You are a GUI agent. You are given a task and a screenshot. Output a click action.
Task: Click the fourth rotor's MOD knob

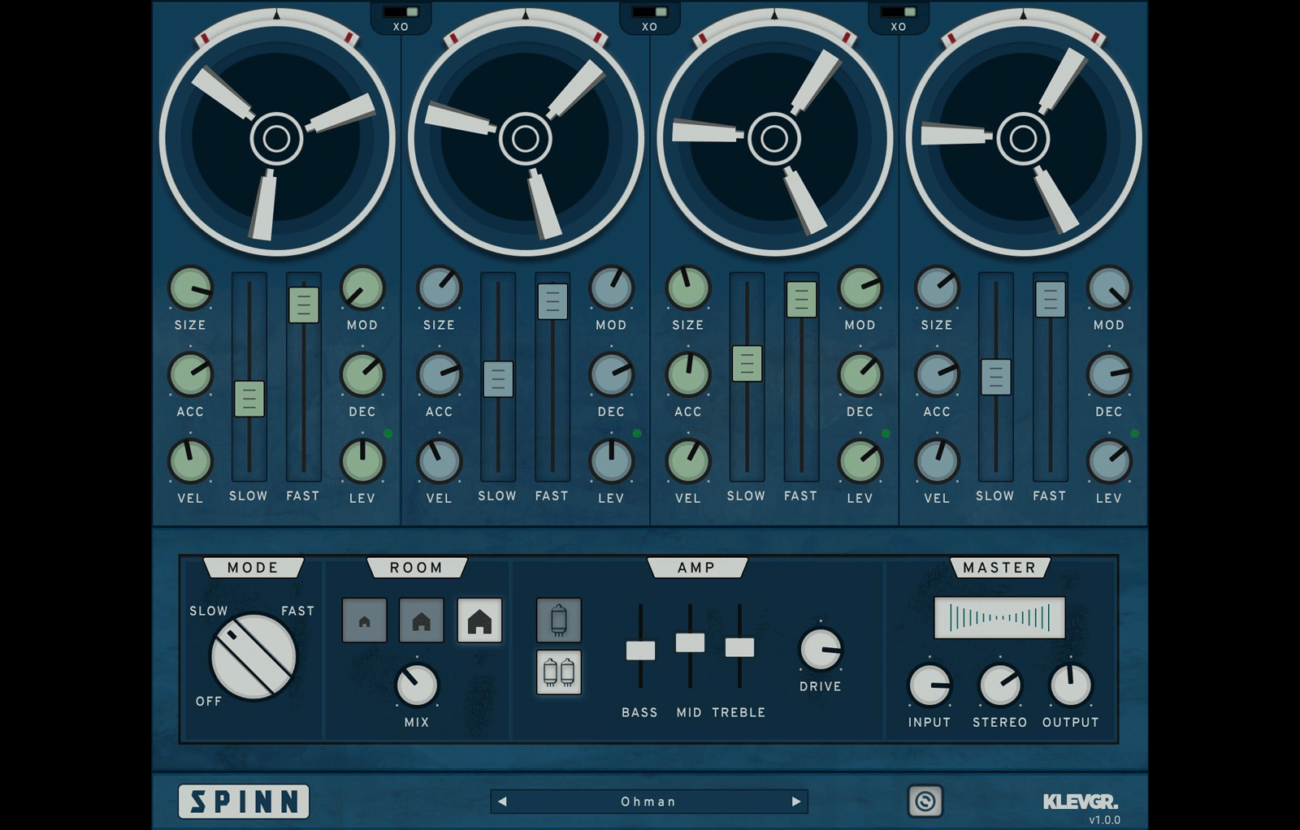(1109, 288)
